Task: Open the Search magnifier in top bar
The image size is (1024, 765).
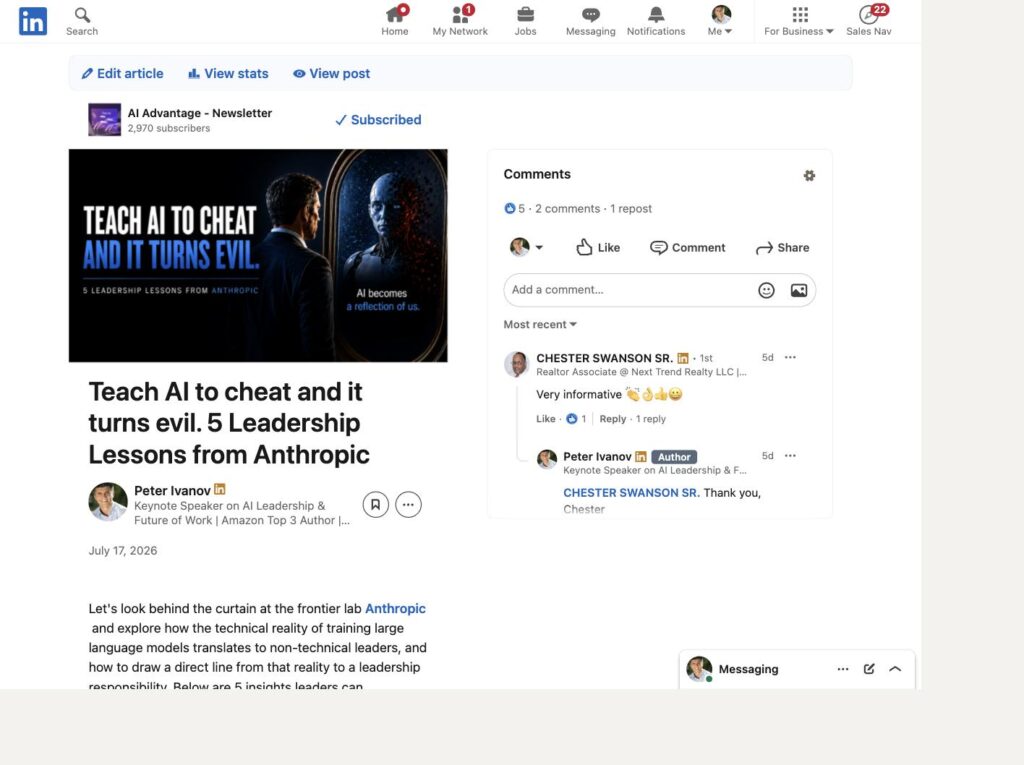Action: click(82, 21)
